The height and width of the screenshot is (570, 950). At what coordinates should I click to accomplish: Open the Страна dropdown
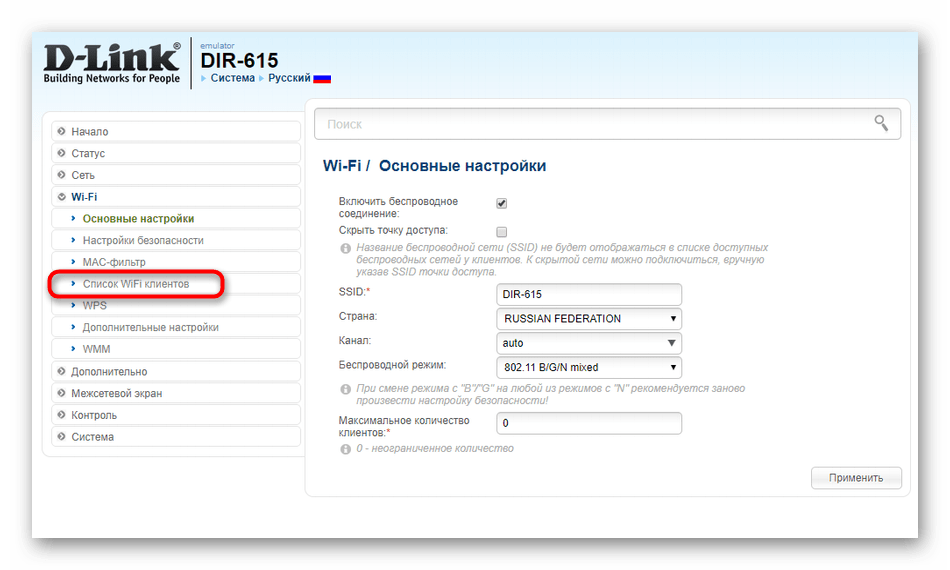[589, 319]
